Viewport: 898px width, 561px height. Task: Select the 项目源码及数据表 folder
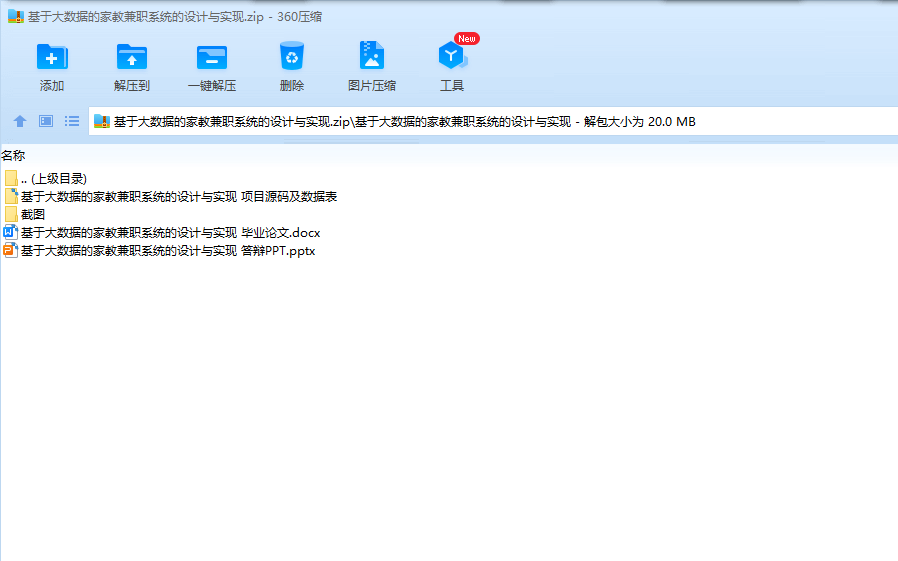click(170, 196)
